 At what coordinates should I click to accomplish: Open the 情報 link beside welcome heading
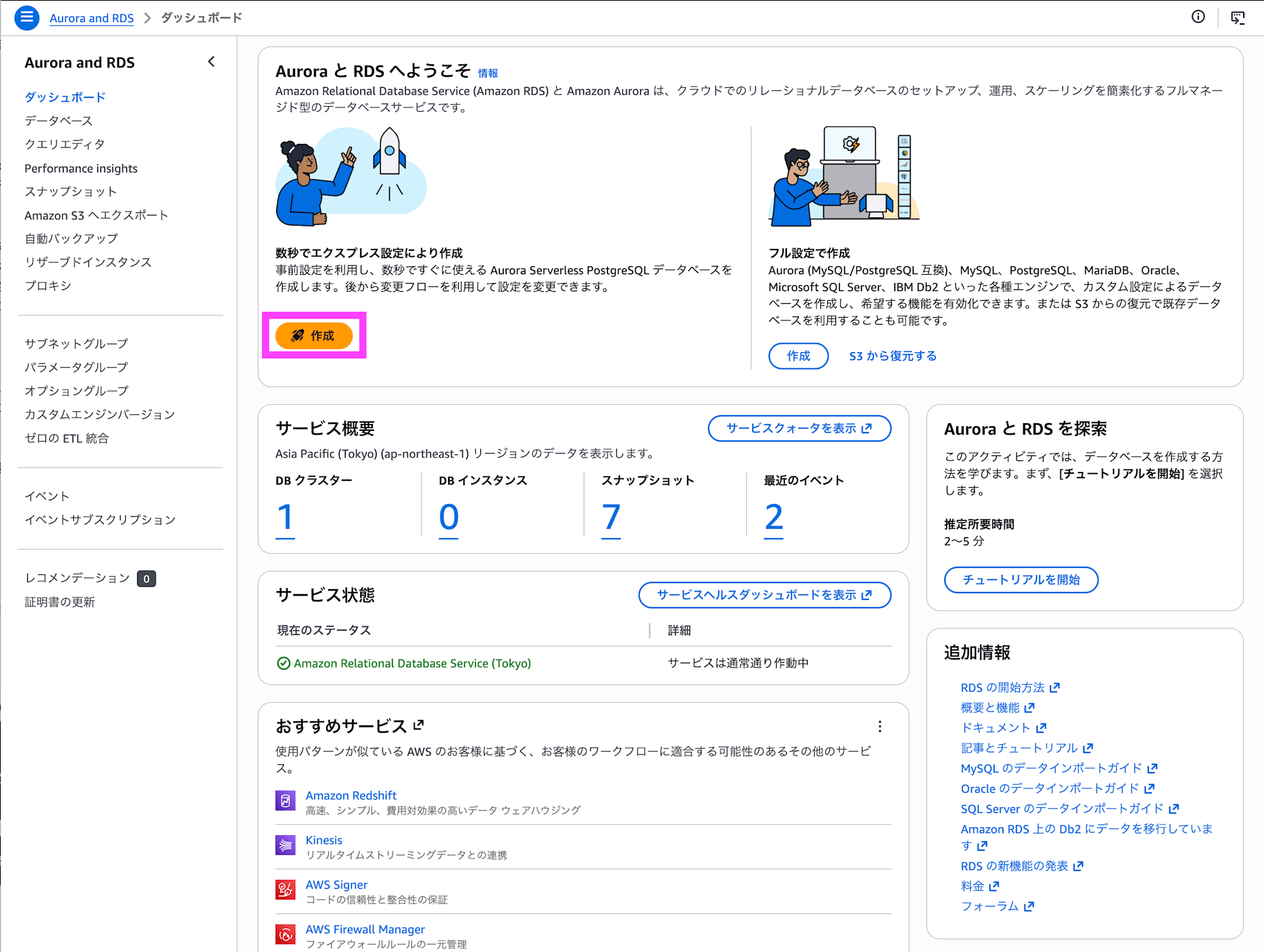point(487,73)
